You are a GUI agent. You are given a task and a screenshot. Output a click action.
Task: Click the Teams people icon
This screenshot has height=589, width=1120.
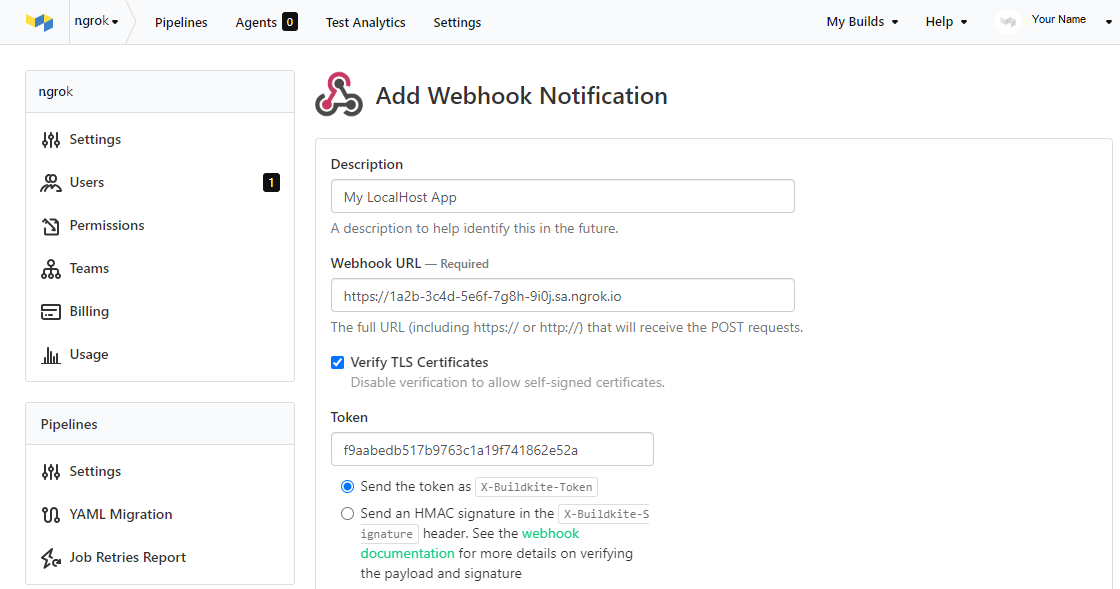pyautogui.click(x=51, y=268)
